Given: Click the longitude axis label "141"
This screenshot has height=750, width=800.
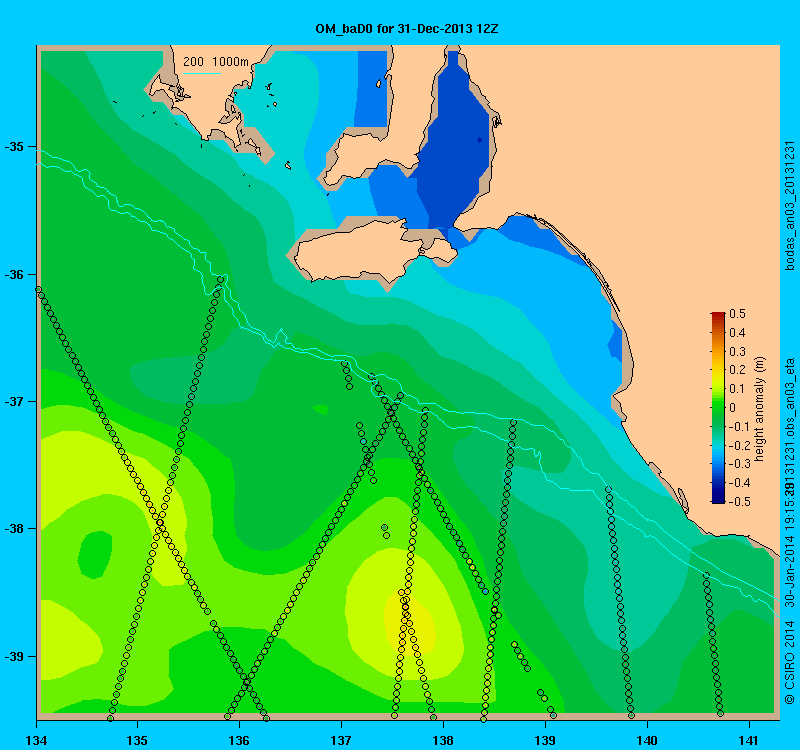Looking at the screenshot, I should 749,740.
